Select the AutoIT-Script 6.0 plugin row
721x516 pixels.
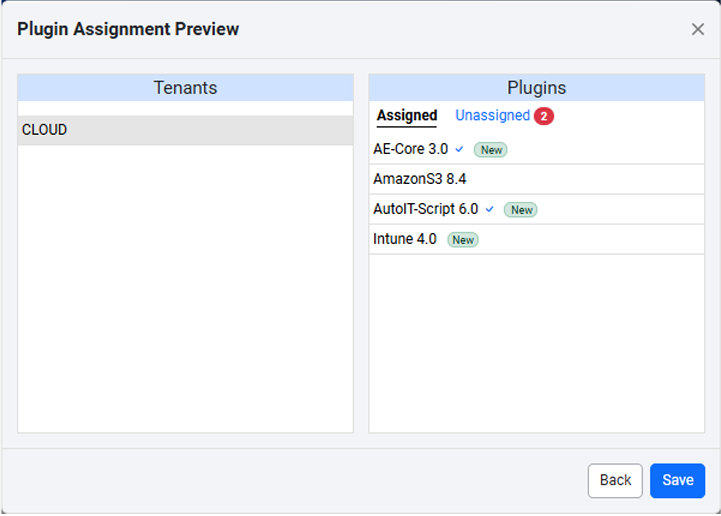point(536,209)
